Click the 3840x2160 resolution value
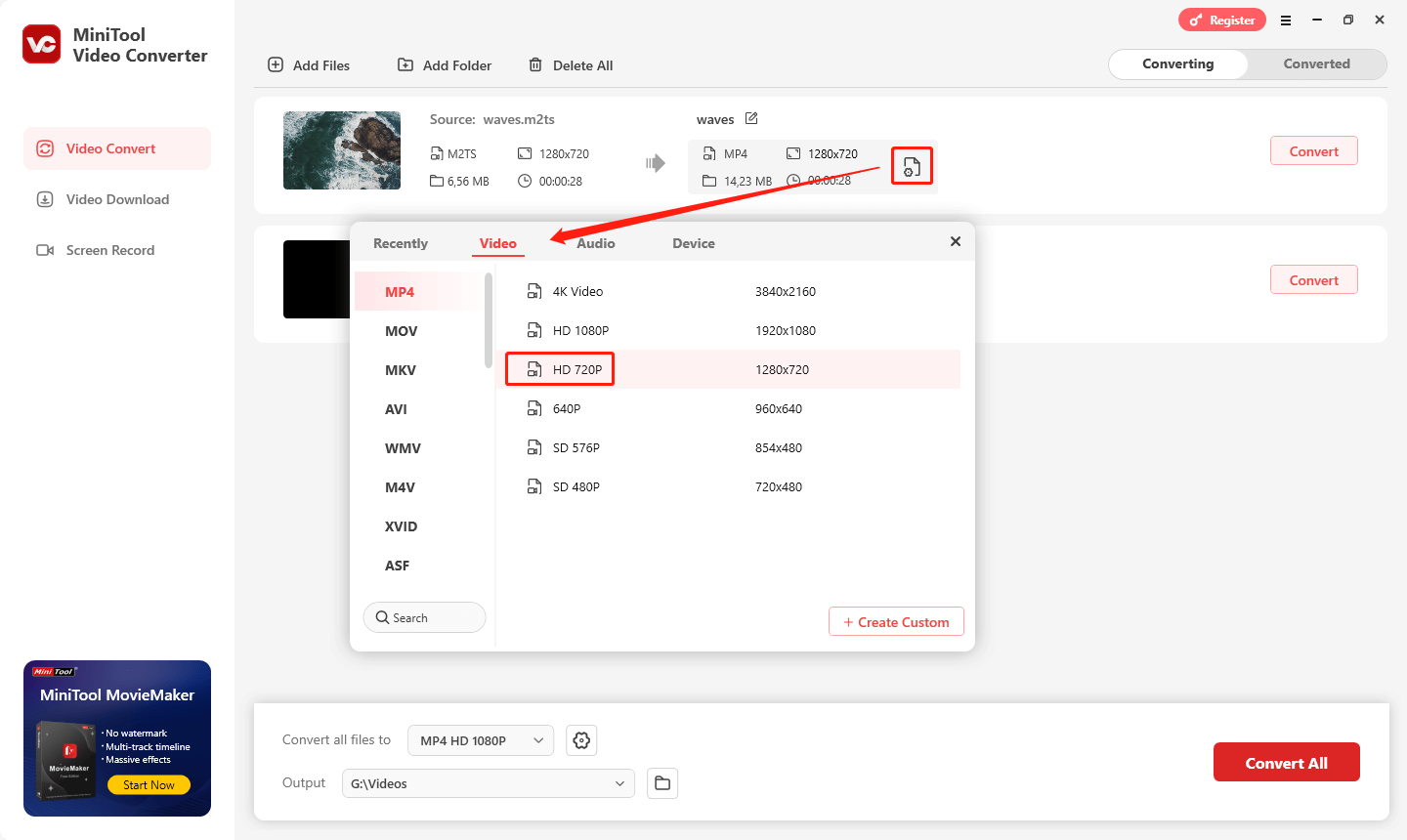This screenshot has height=840, width=1407. point(786,291)
